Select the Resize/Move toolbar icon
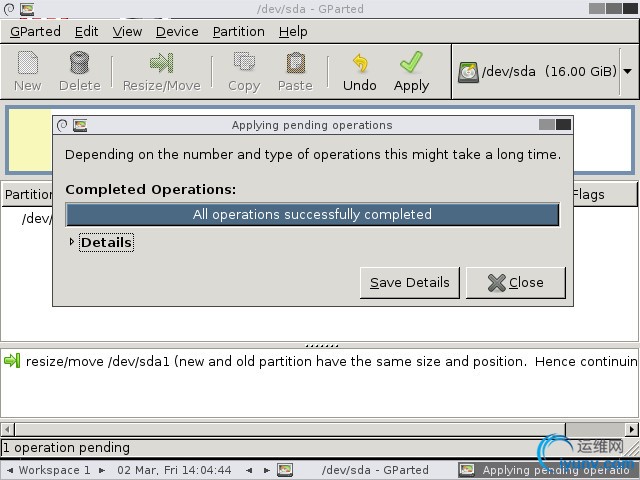Screen dimensions: 640x480 point(162,63)
